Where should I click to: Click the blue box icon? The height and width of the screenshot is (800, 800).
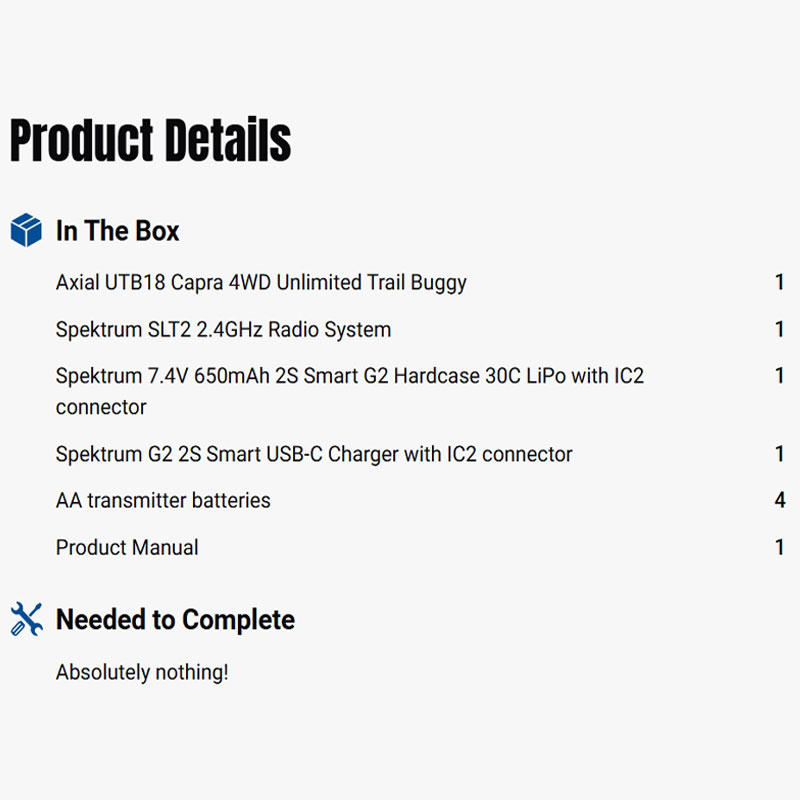tap(26, 230)
